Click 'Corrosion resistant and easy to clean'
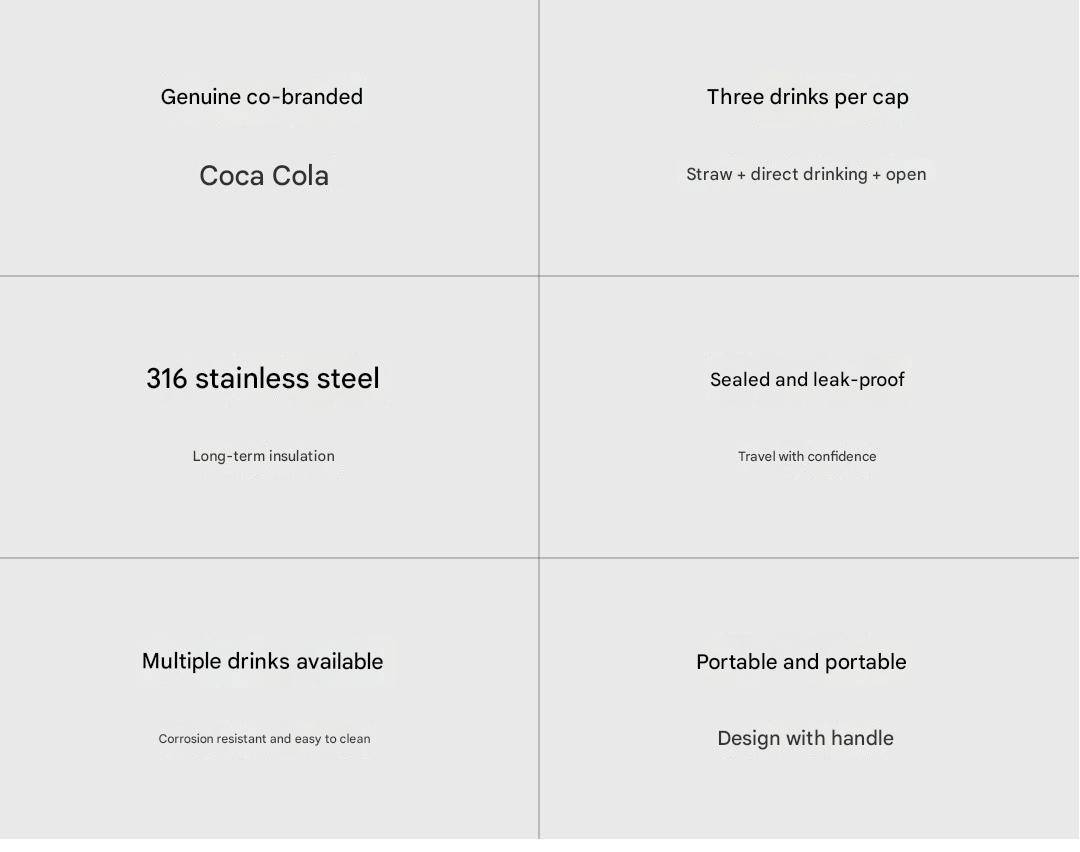 264,738
